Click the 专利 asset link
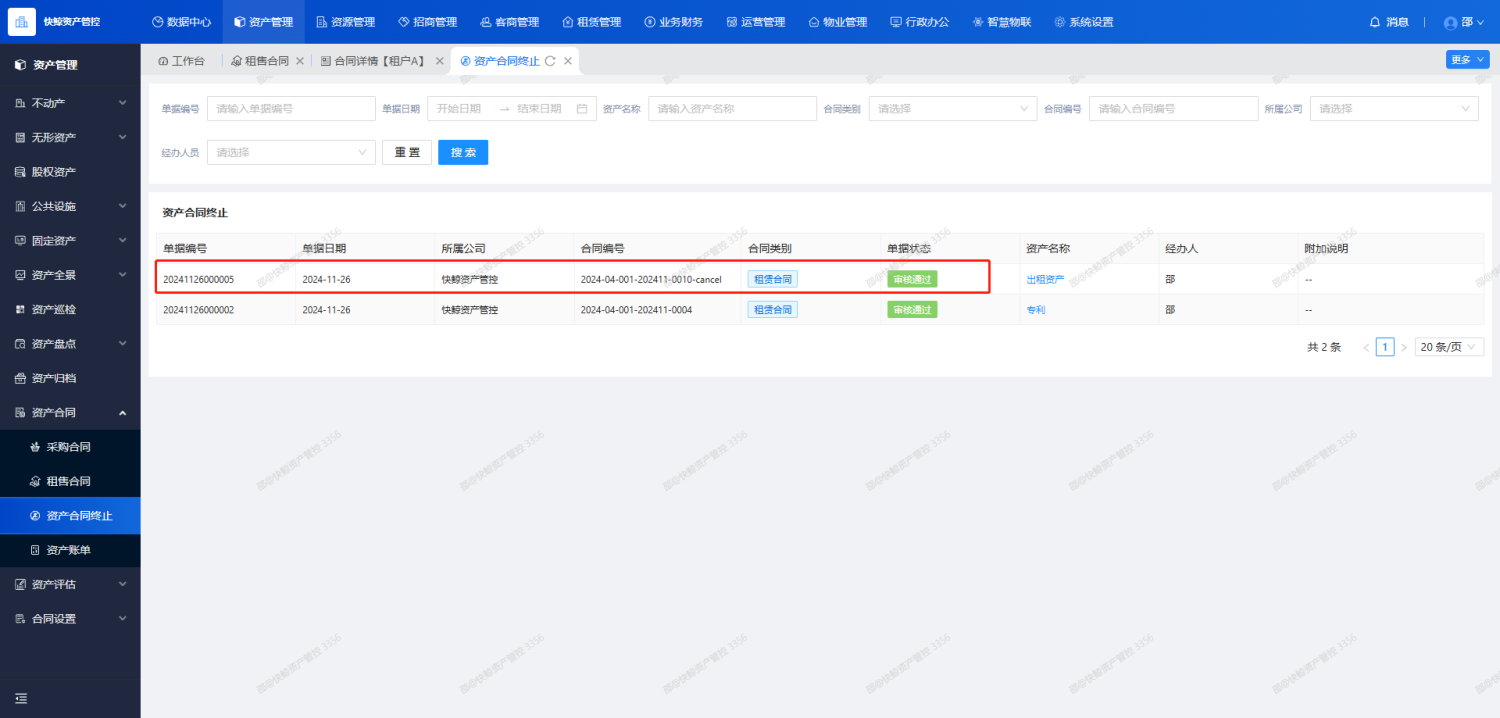 tap(1036, 310)
